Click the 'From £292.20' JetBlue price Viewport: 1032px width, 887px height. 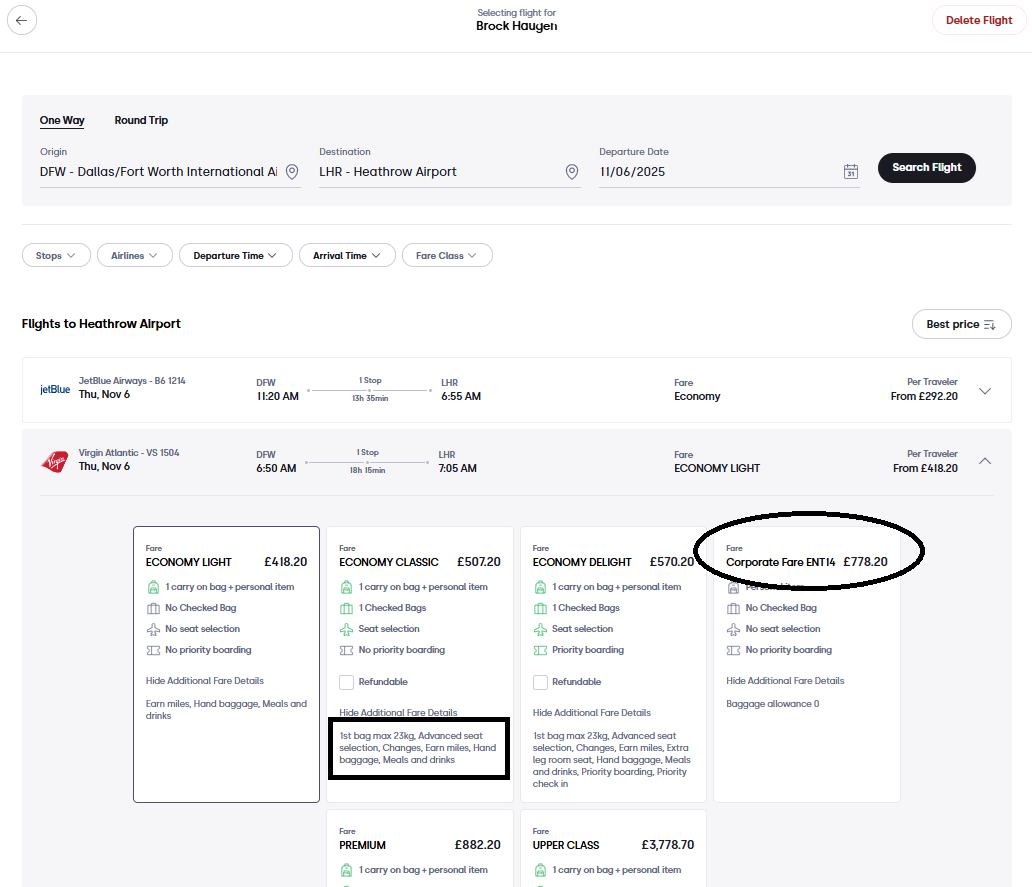924,396
